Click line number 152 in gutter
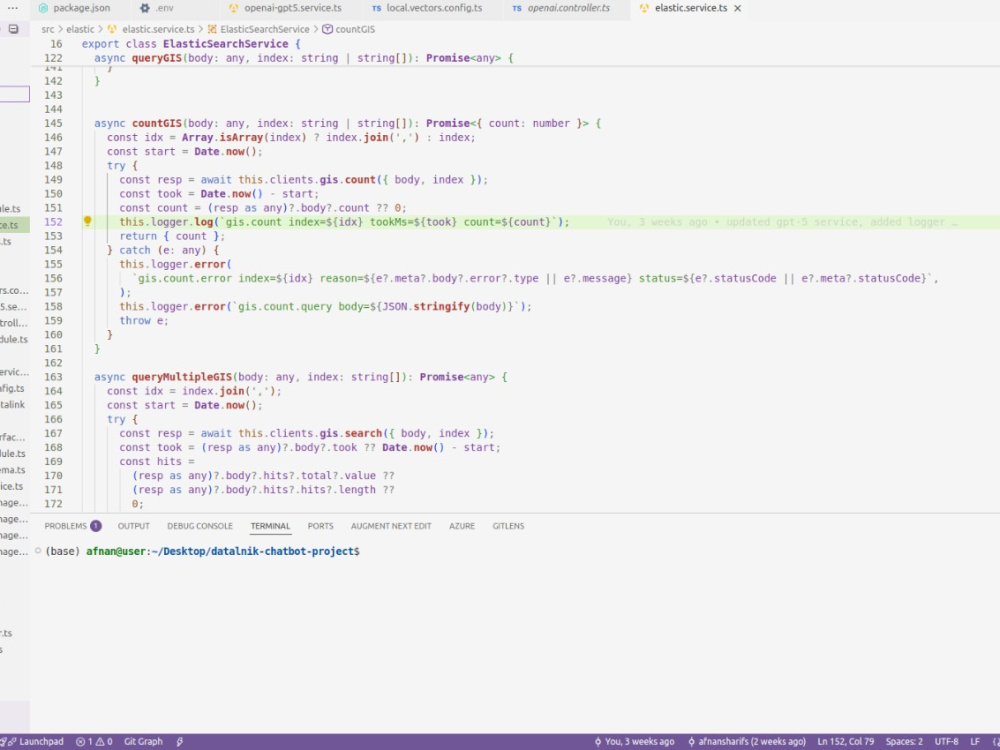The image size is (1000, 750). 54,222
